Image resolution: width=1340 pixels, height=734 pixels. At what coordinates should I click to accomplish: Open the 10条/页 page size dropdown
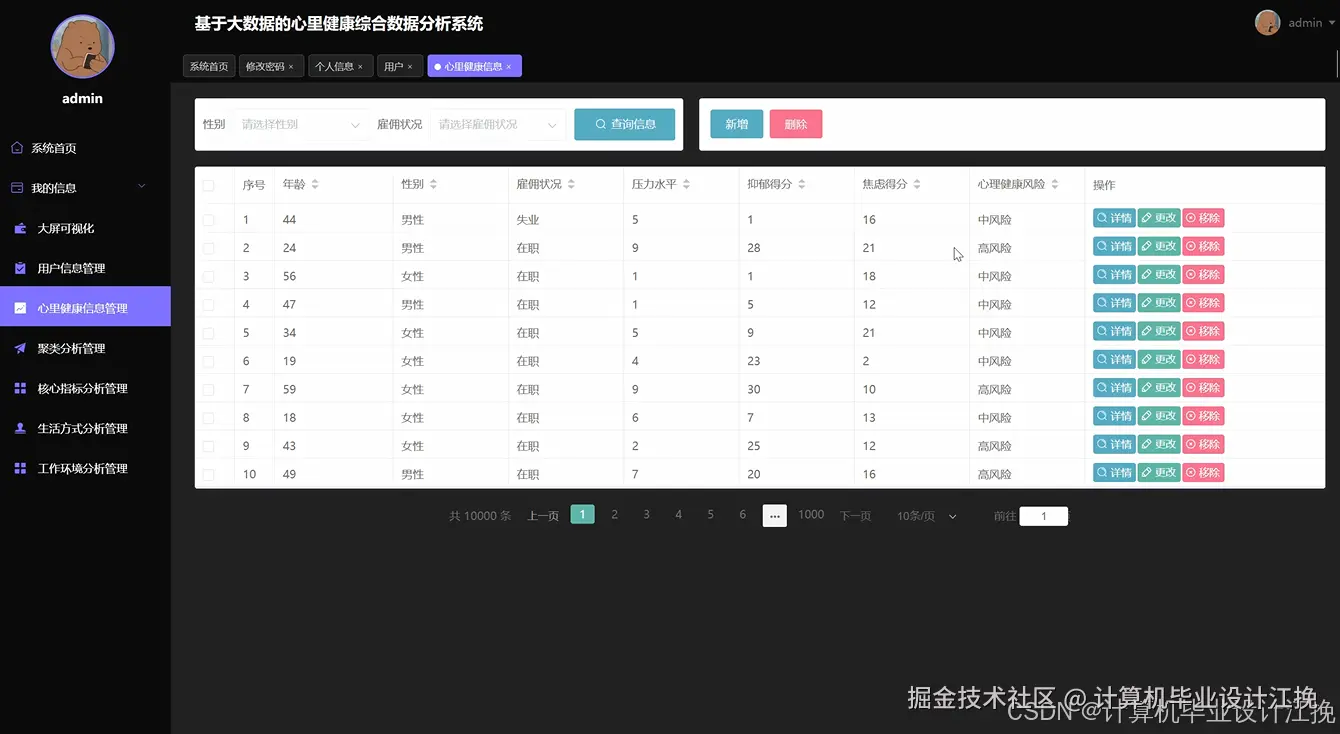coord(927,516)
